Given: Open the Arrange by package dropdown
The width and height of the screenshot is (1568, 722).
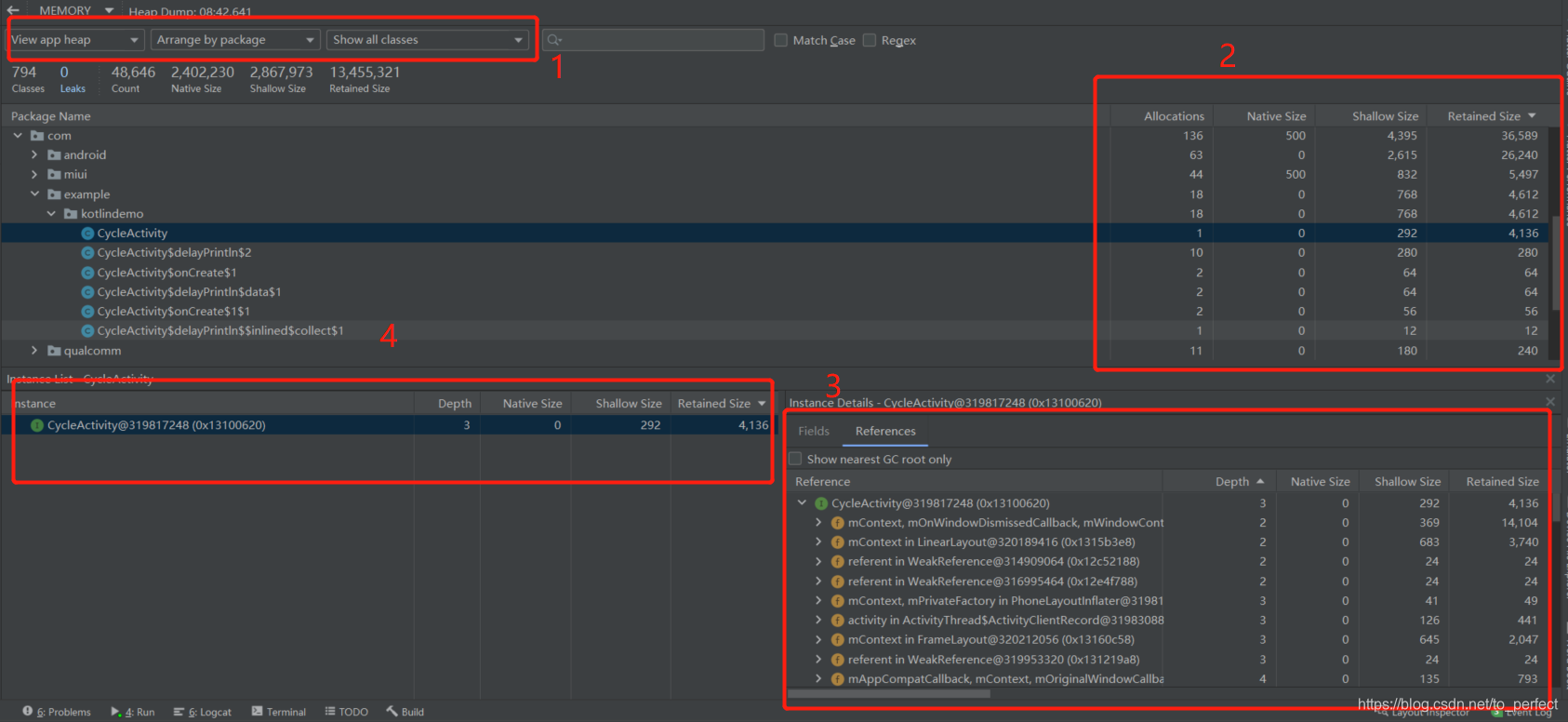Looking at the screenshot, I should 235,40.
